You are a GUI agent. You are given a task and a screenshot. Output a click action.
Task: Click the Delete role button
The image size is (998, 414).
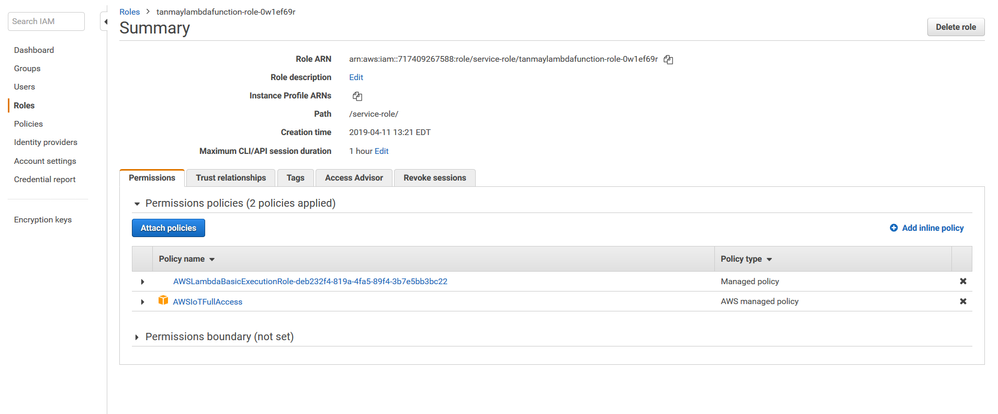[x=956, y=27]
